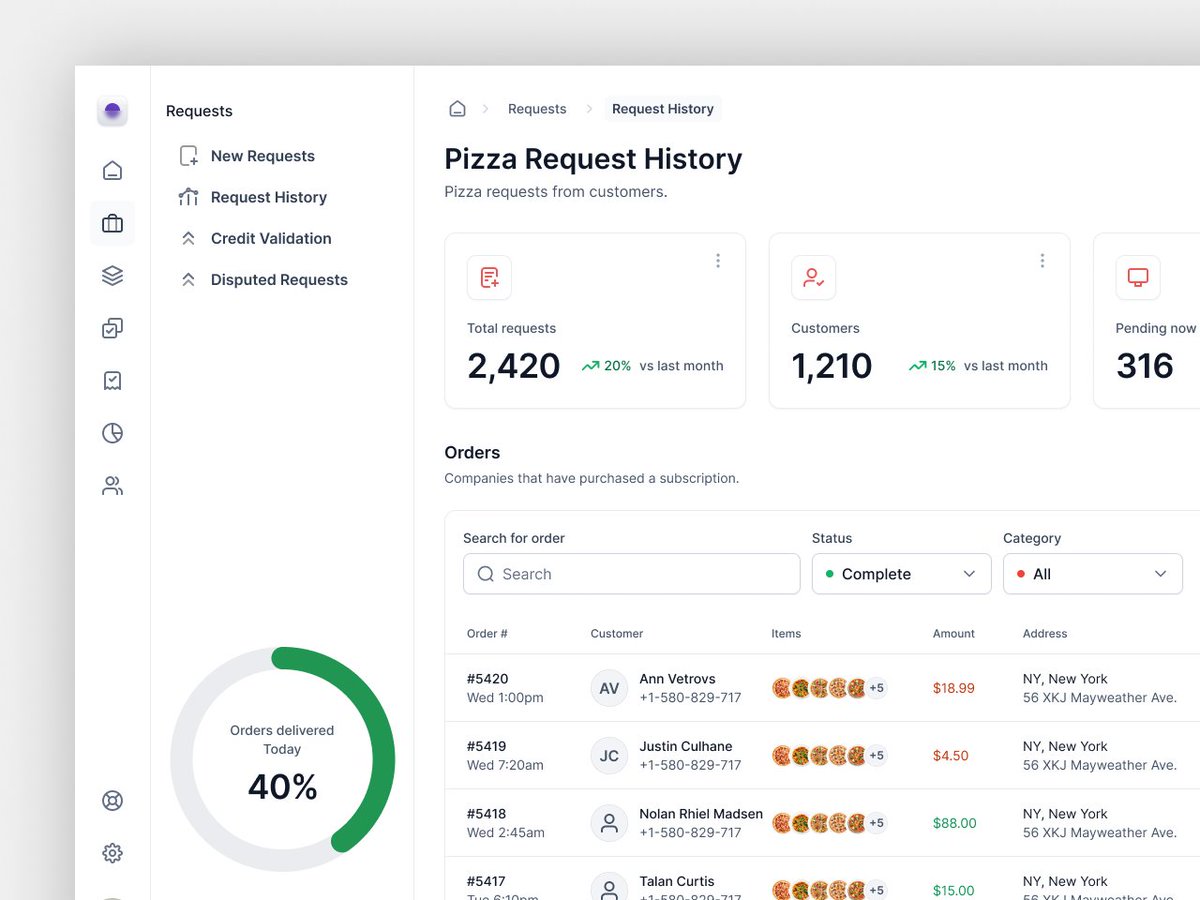Click the 2,420 total requests value
This screenshot has height=900, width=1200.
pos(514,366)
